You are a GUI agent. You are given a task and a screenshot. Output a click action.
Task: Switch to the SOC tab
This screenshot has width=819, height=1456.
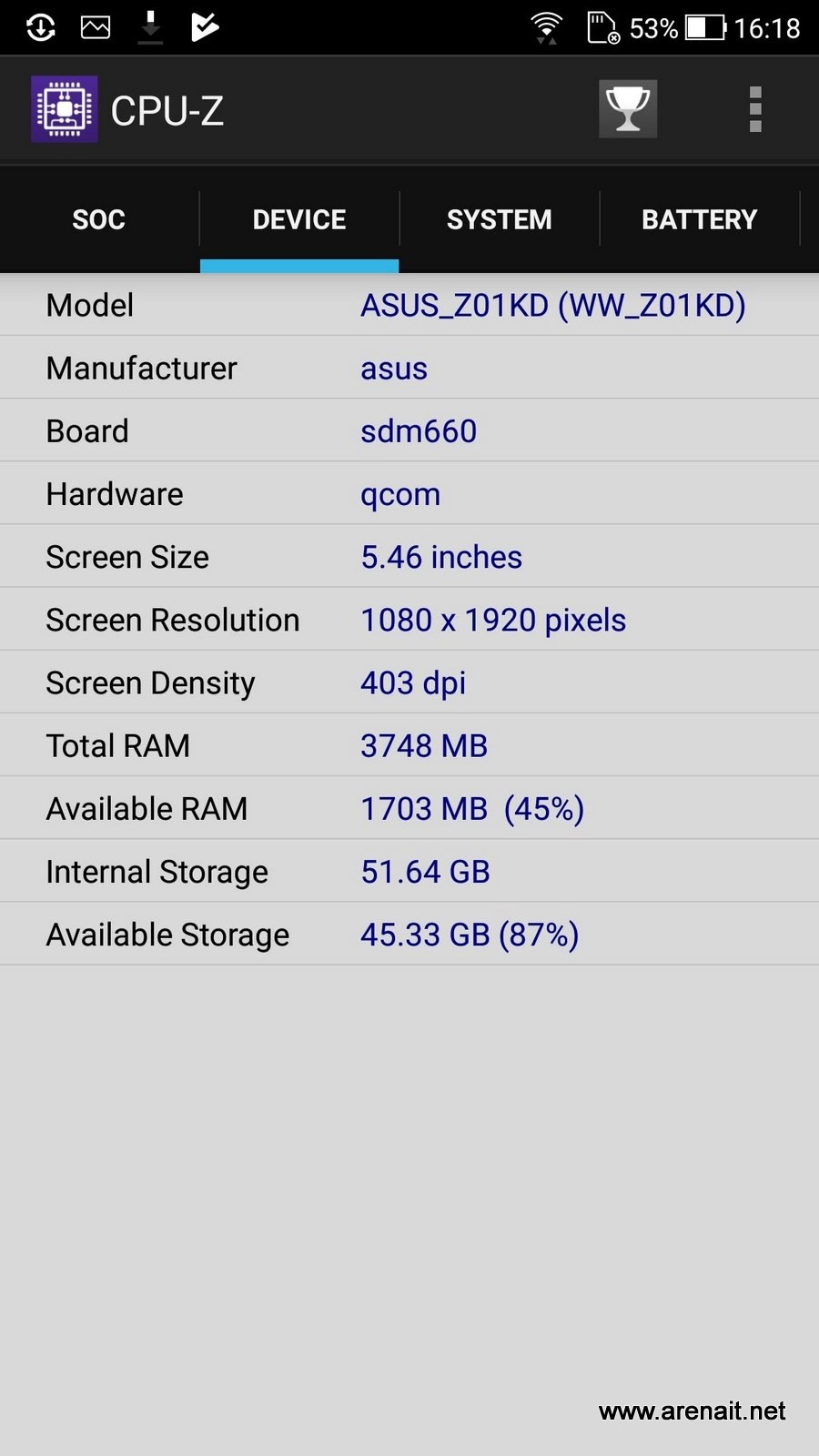[99, 219]
